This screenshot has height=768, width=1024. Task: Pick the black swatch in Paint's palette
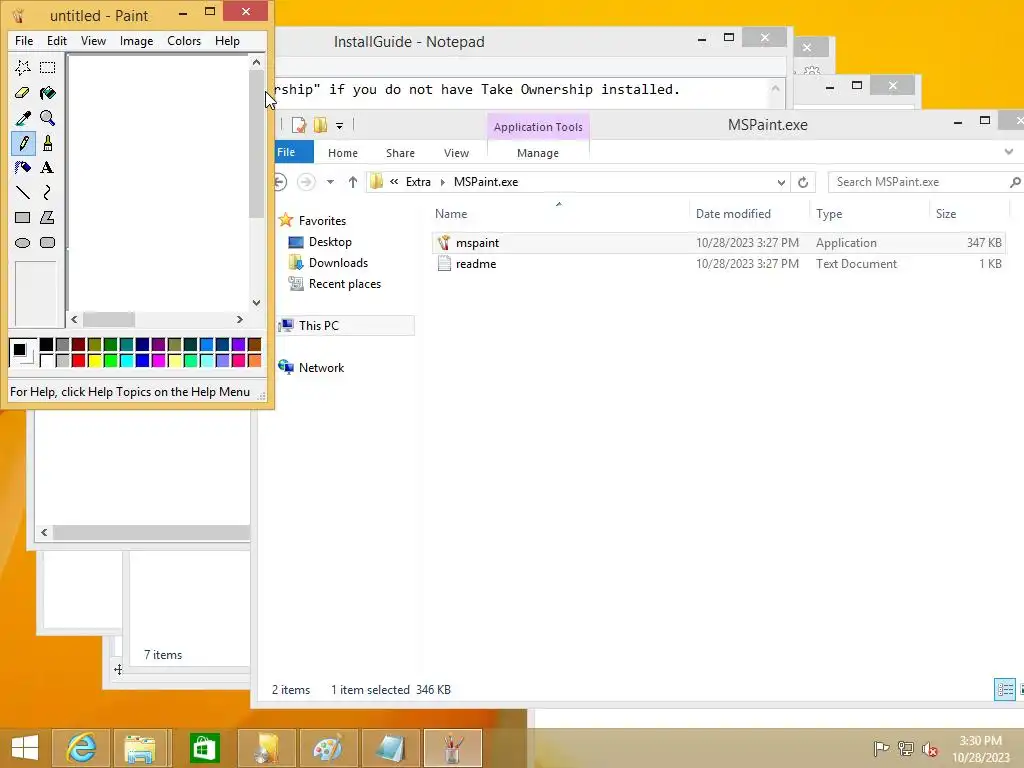pos(46,344)
